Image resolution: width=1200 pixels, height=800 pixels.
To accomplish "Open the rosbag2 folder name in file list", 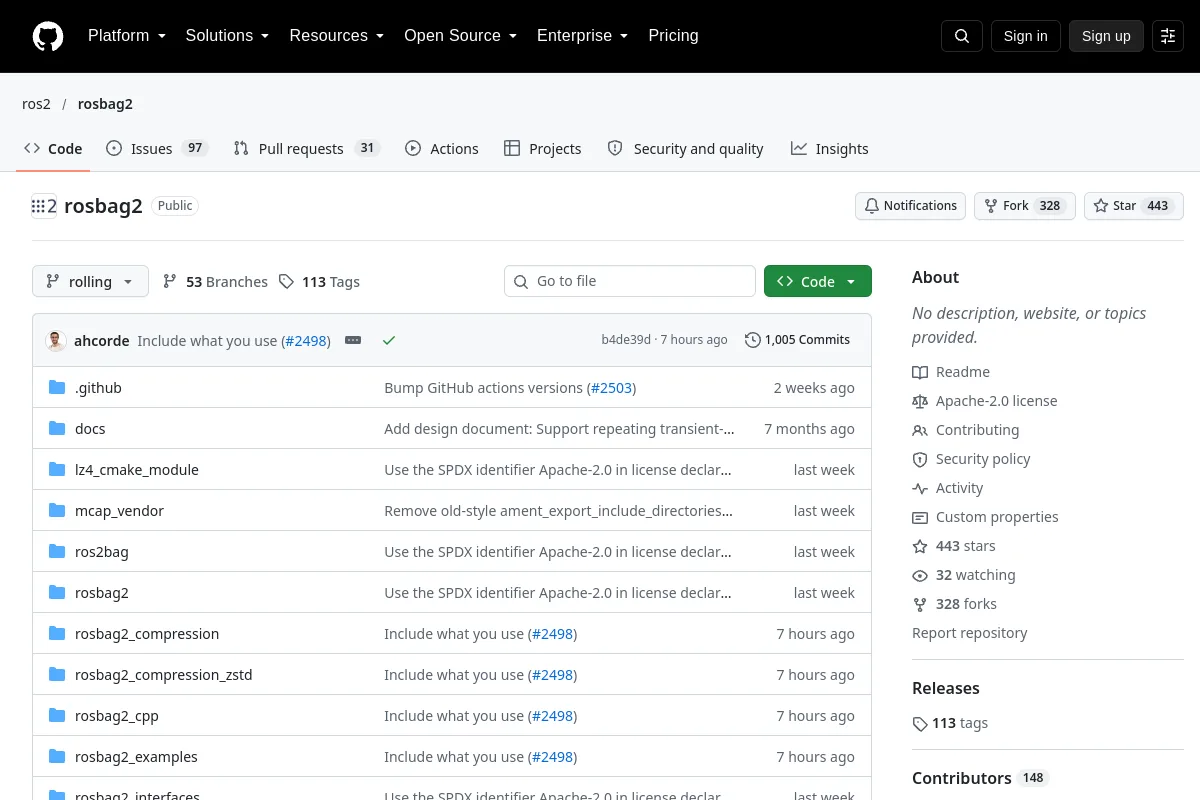I will [101, 593].
